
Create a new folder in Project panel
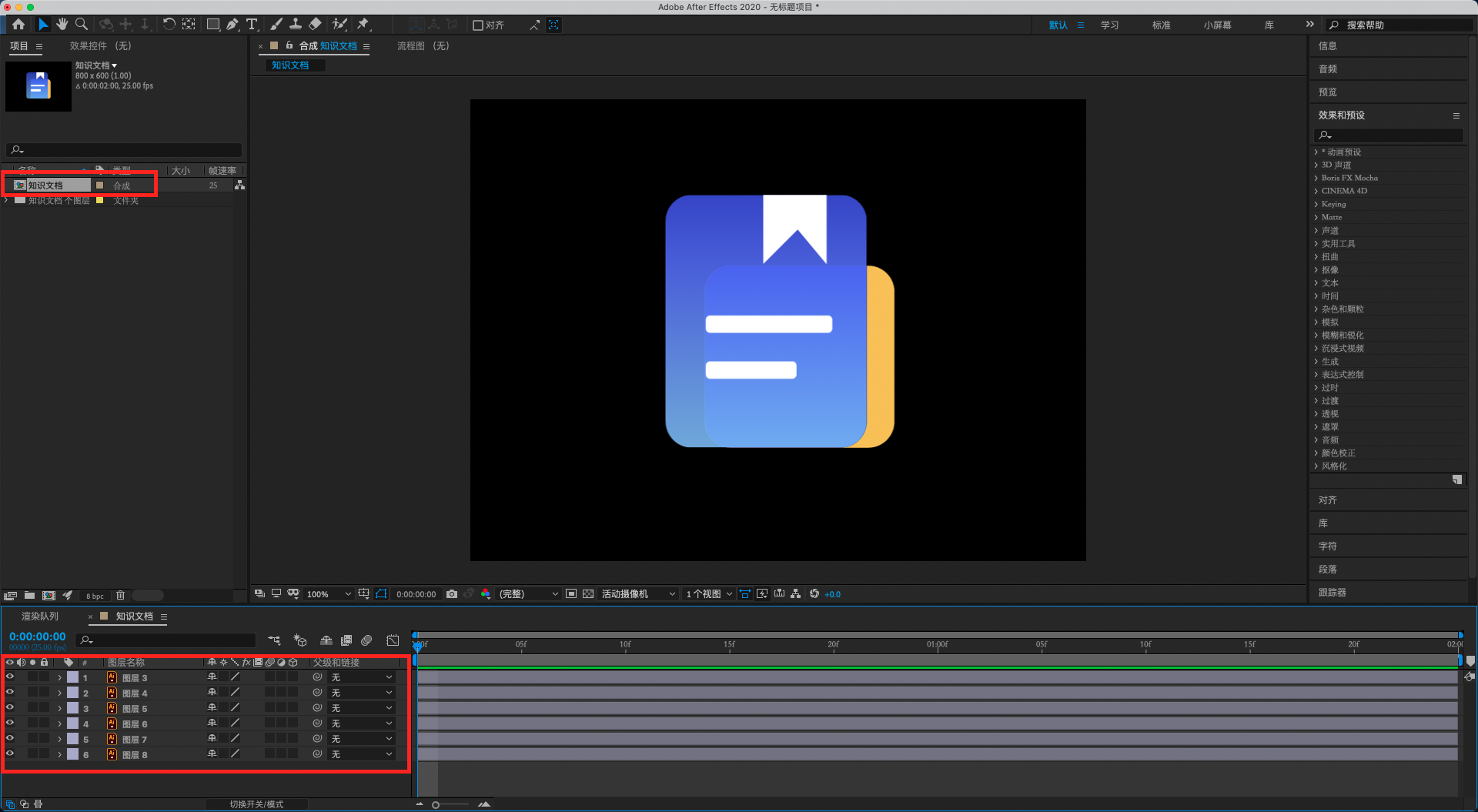click(x=29, y=595)
